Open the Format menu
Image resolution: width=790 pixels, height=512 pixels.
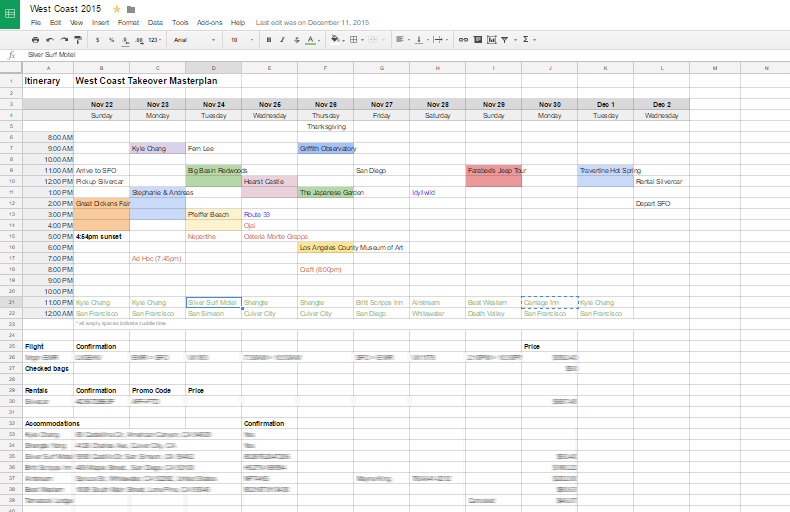[128, 23]
